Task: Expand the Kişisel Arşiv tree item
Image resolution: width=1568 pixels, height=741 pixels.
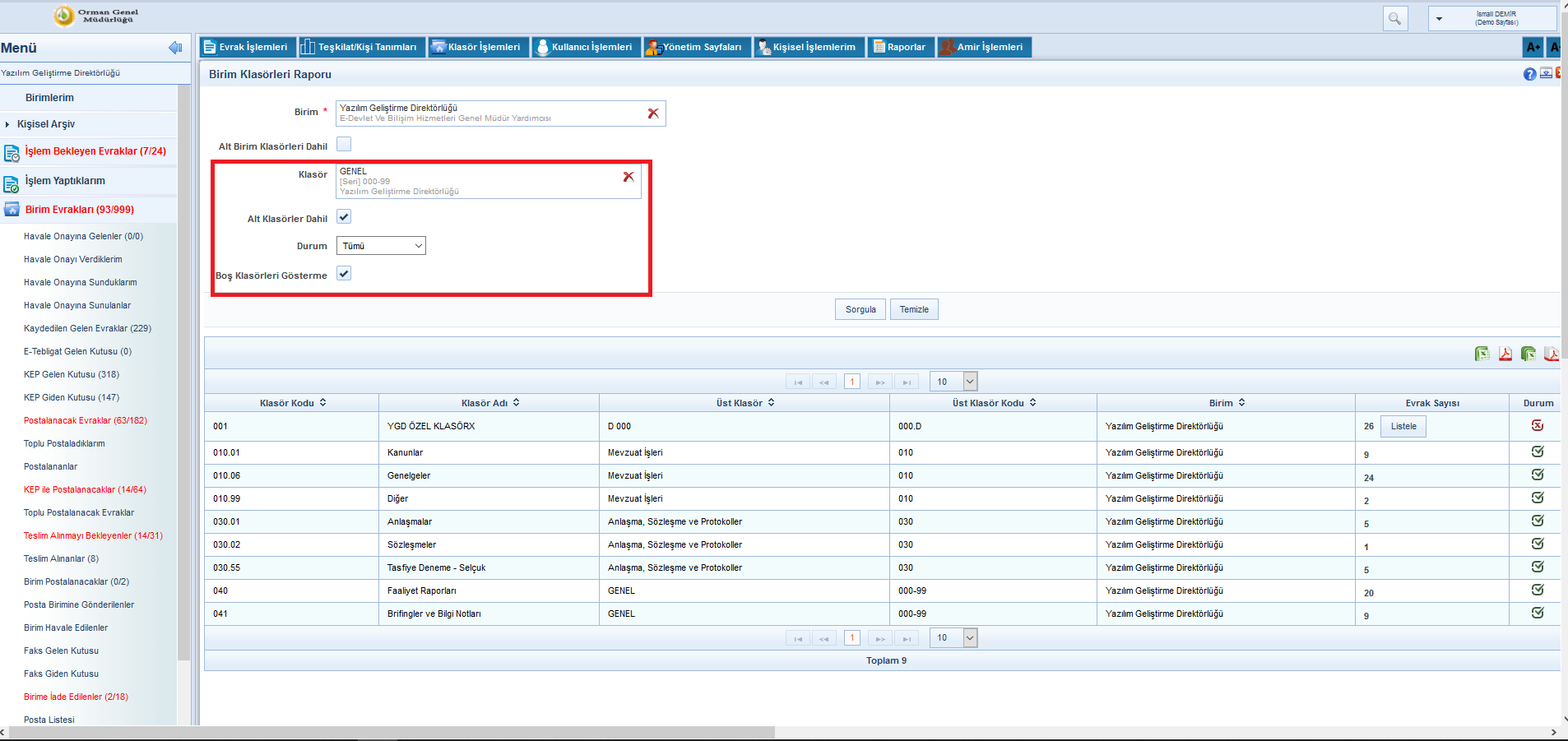Action: pos(8,124)
